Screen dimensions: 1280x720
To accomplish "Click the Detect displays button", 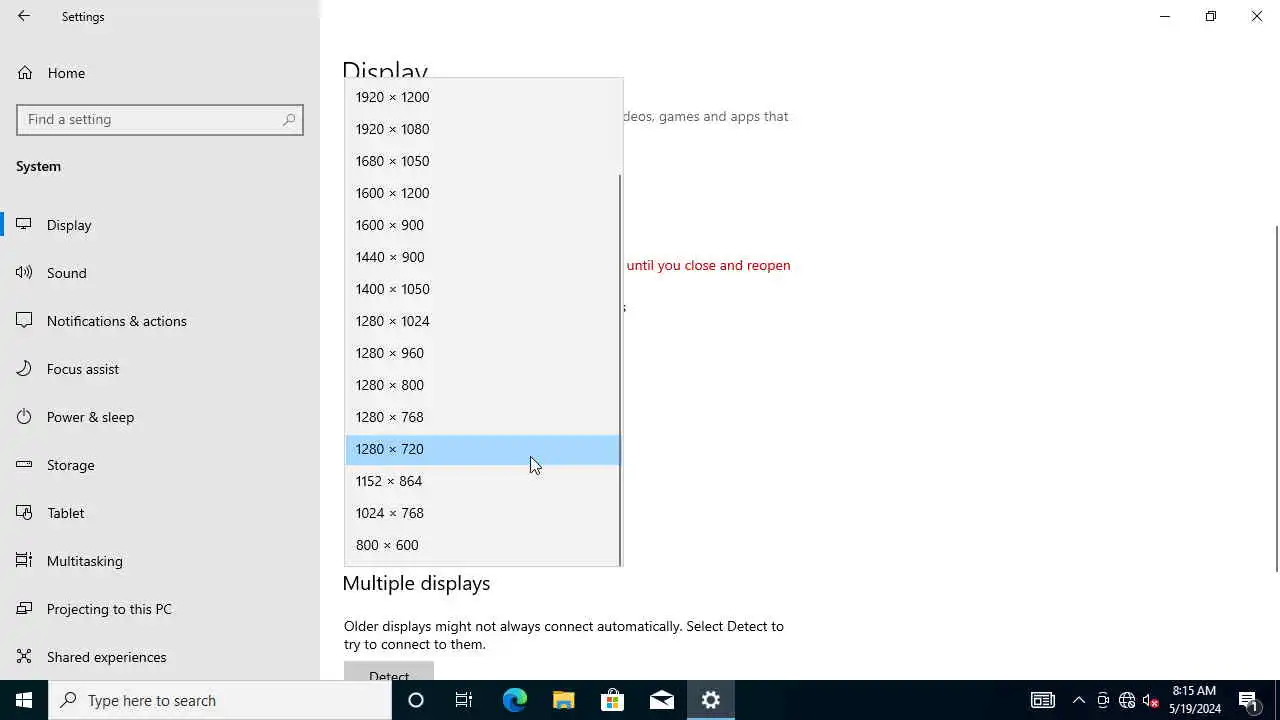I will click(389, 671).
